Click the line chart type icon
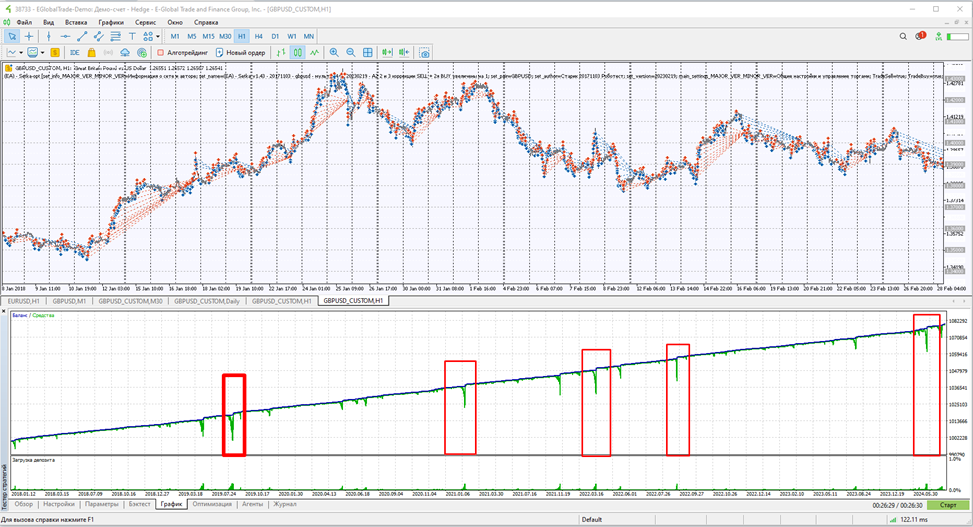Screen dimensions: 973x527 [11, 53]
